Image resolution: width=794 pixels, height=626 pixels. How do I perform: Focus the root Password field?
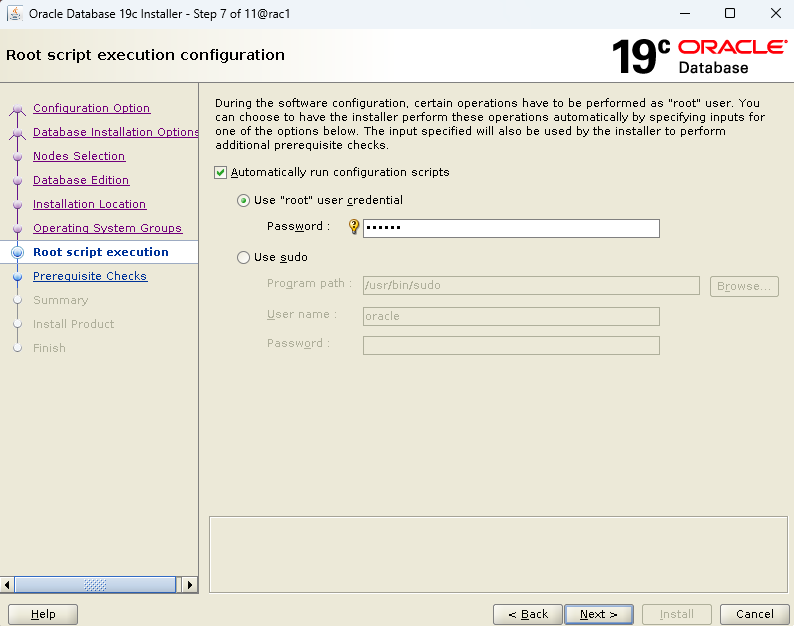tap(511, 228)
